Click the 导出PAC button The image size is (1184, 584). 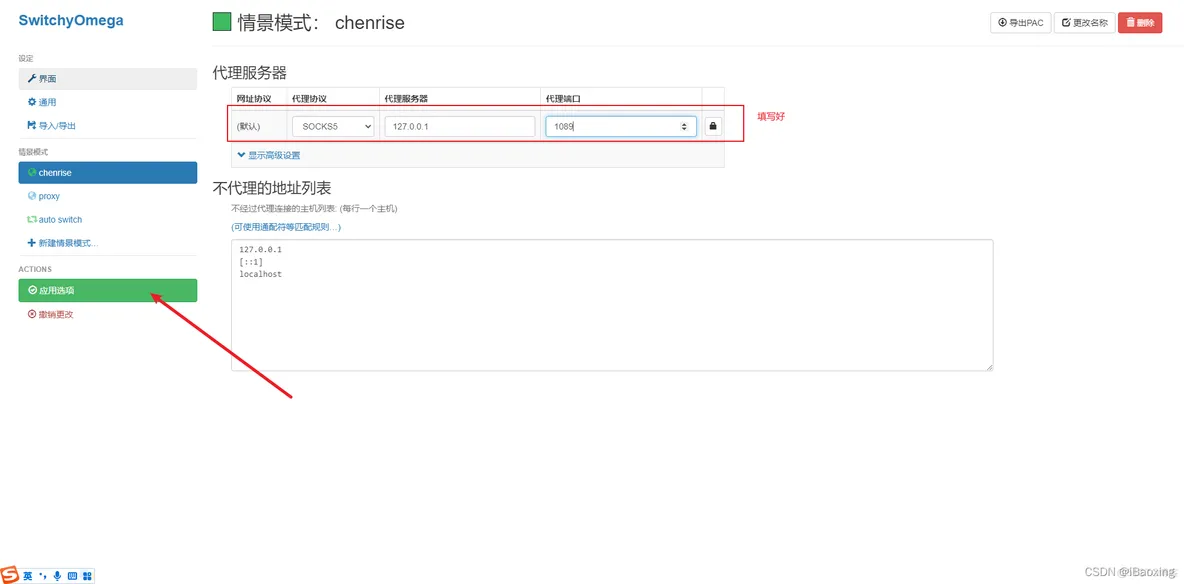point(1020,23)
